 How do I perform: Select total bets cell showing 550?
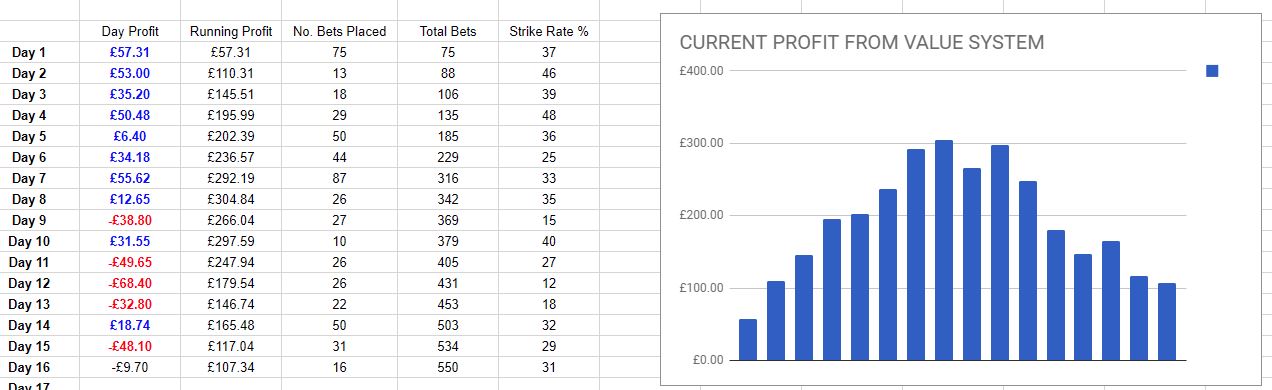pyautogui.click(x=448, y=367)
